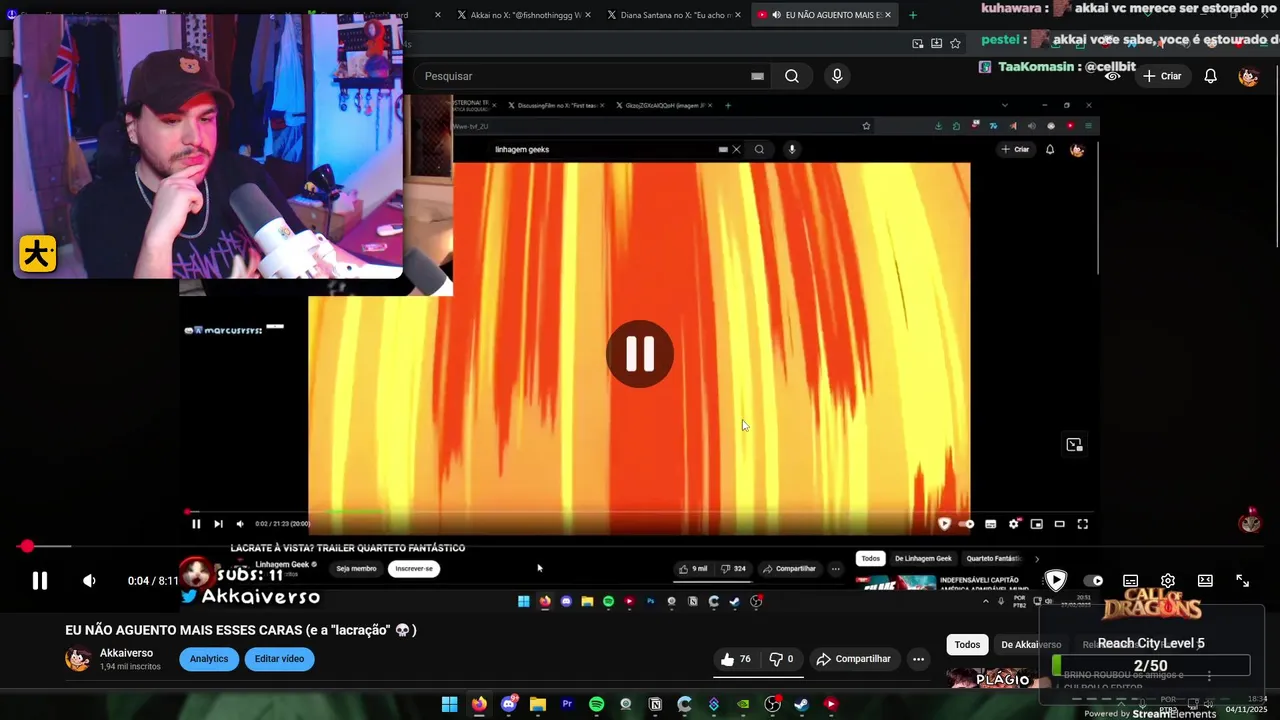The height and width of the screenshot is (720, 1280).
Task: Toggle autoplay switch on outer player
Action: tap(1094, 581)
